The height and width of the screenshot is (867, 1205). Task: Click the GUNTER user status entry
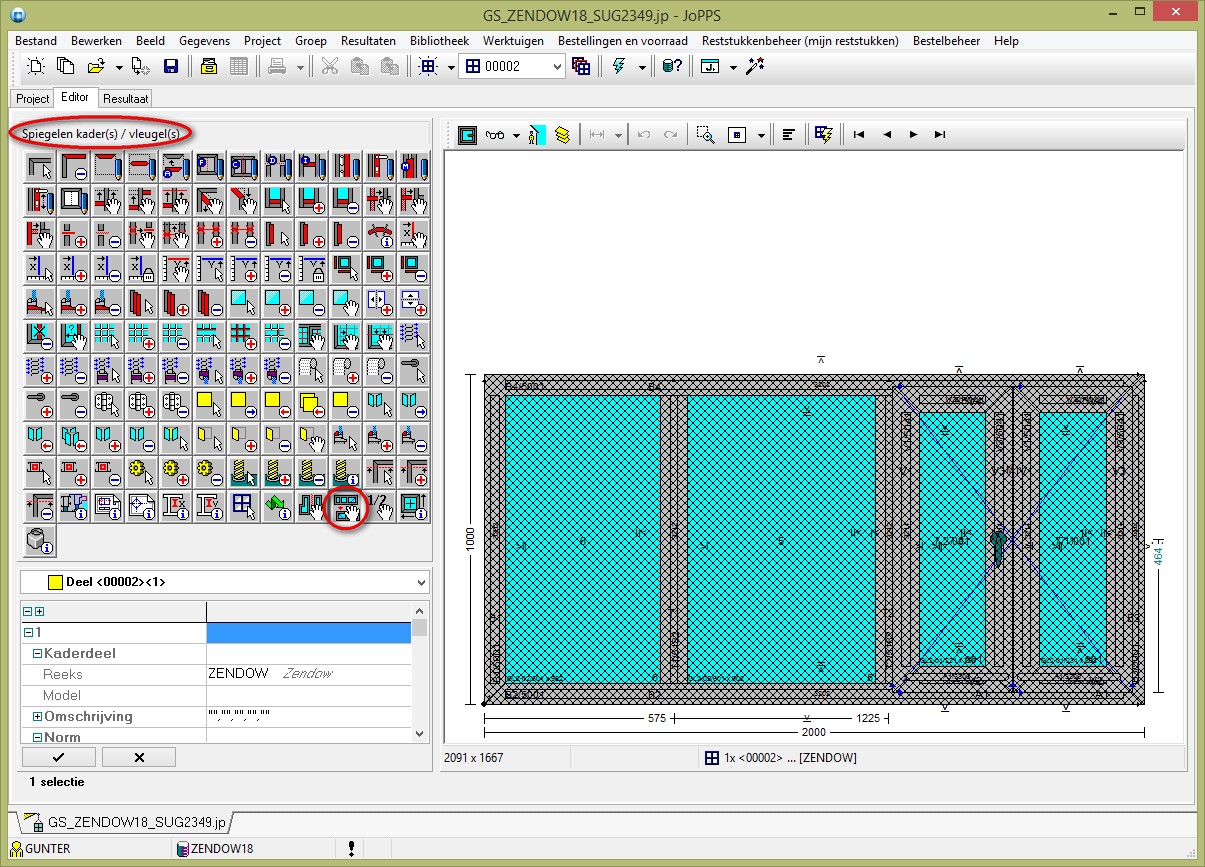[x=41, y=849]
